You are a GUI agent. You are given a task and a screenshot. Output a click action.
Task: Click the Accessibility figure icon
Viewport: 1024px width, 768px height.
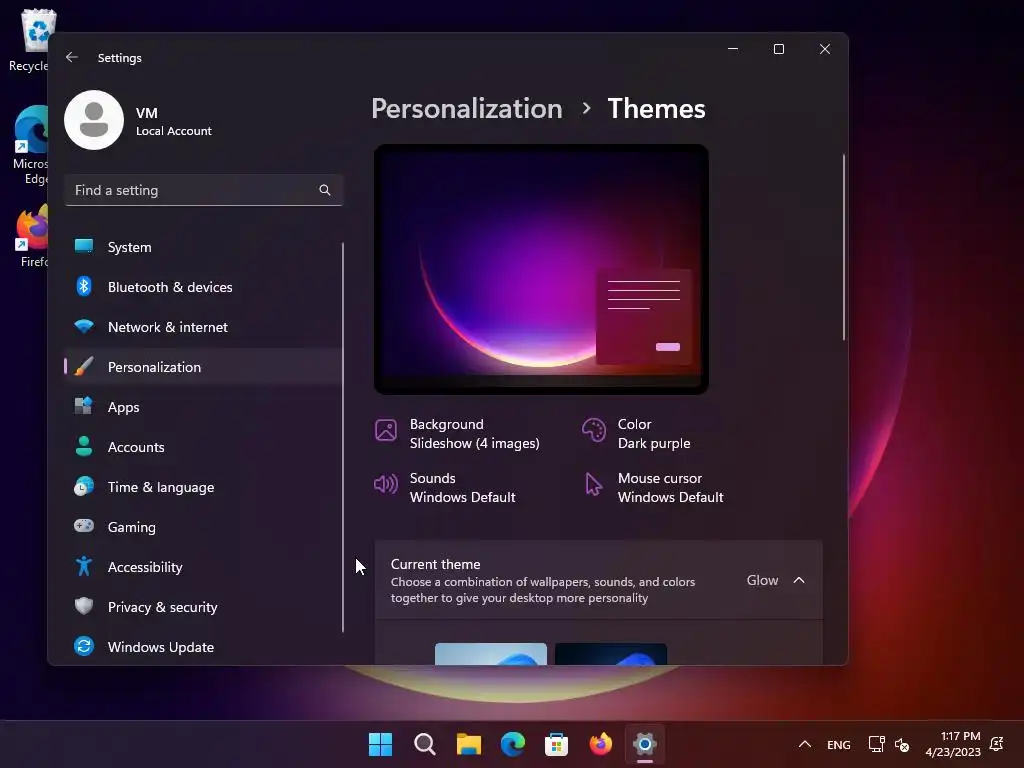pos(84,566)
